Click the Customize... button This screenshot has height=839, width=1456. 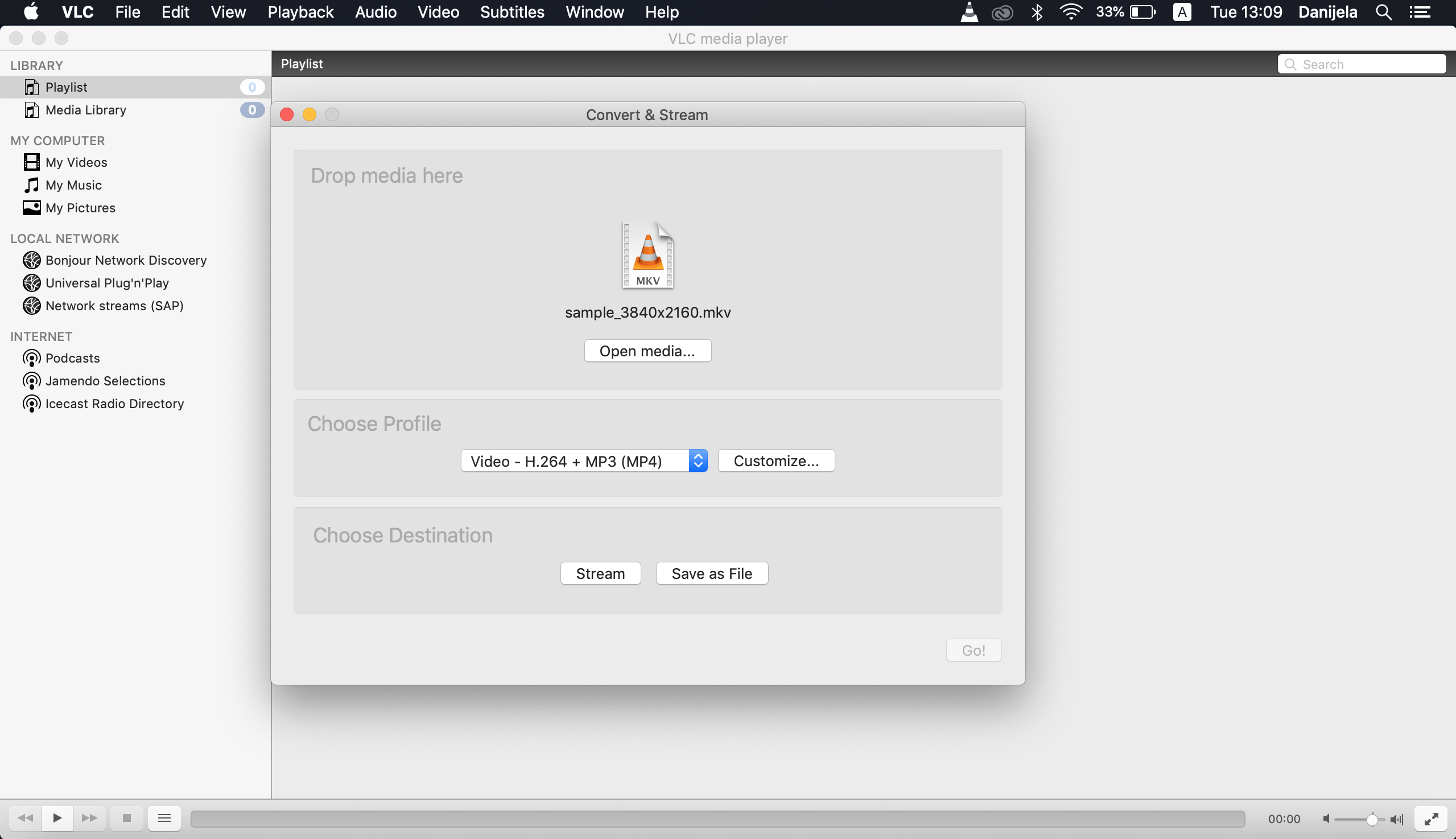[x=776, y=461]
